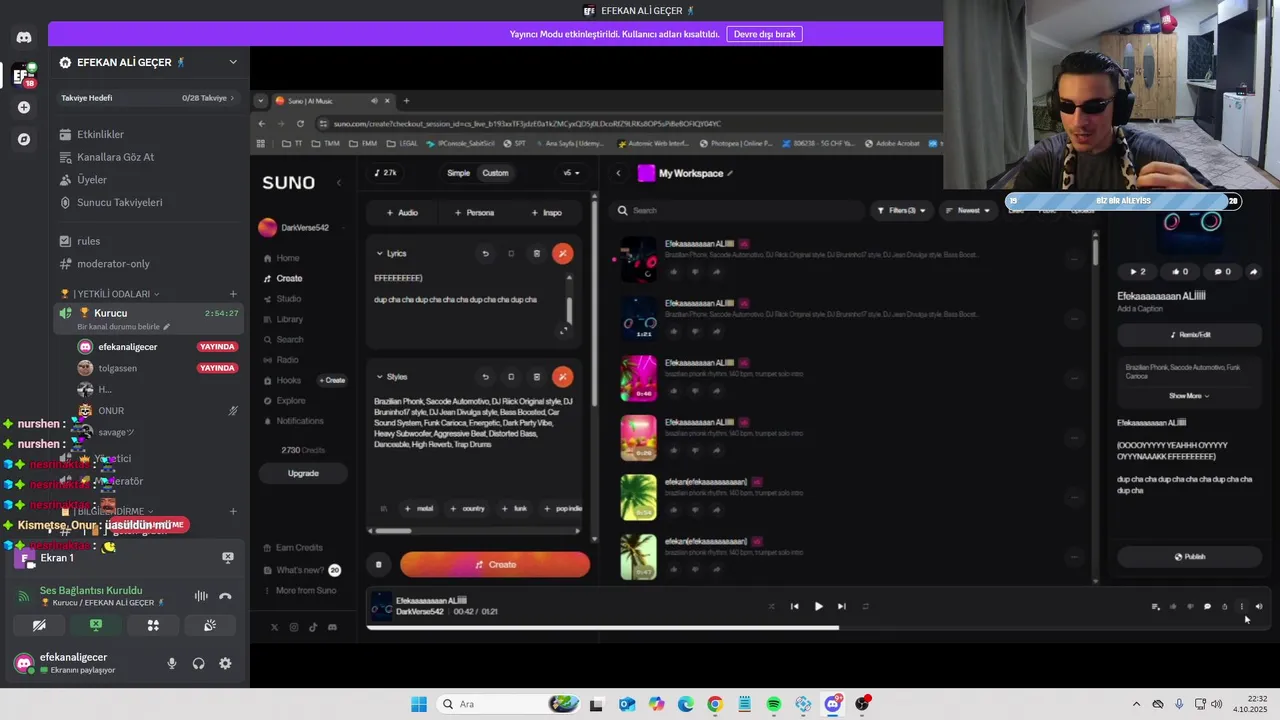Click the play button in player
The image size is (1280, 720).
tap(818, 606)
